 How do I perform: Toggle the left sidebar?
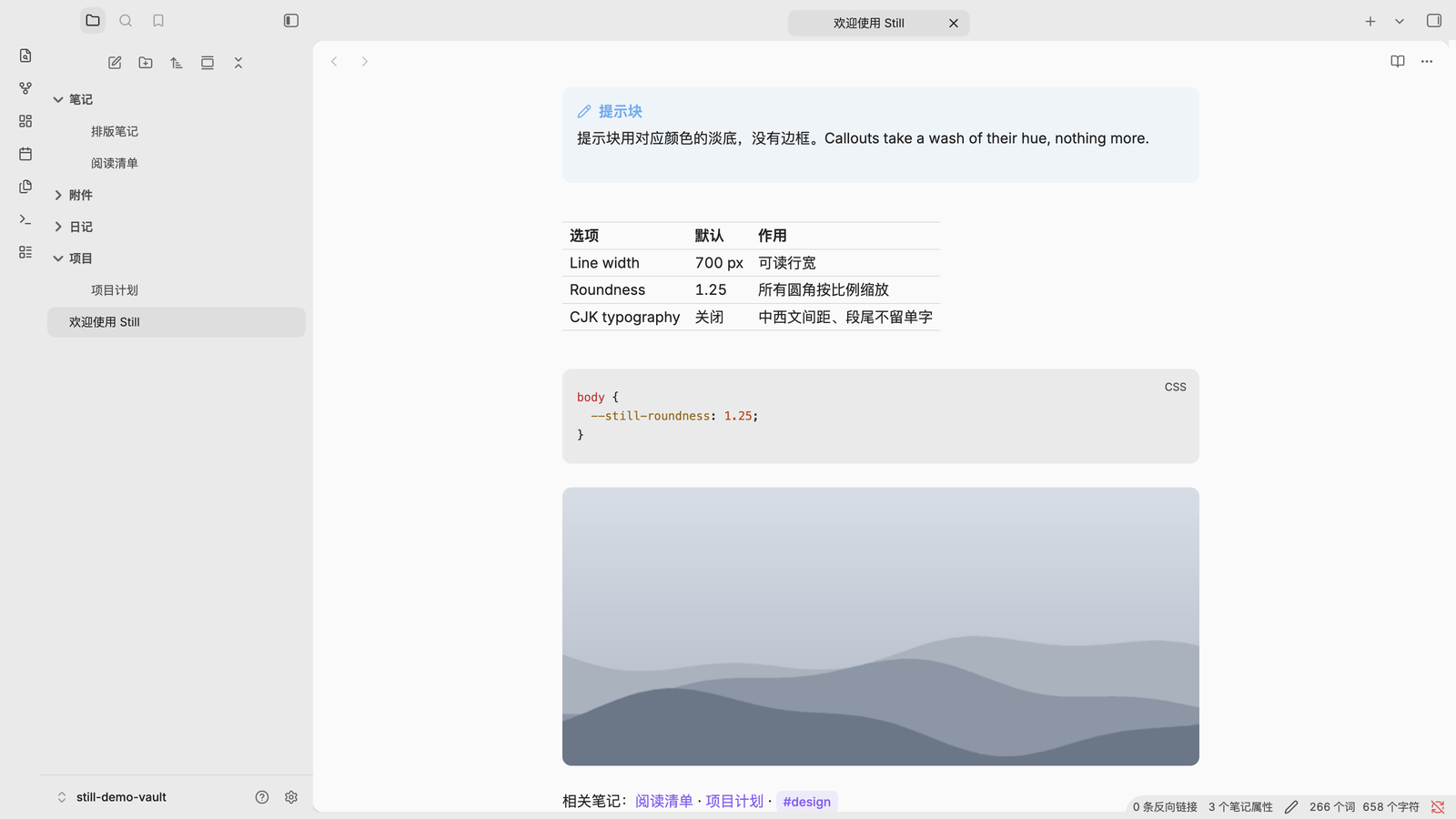tap(291, 20)
